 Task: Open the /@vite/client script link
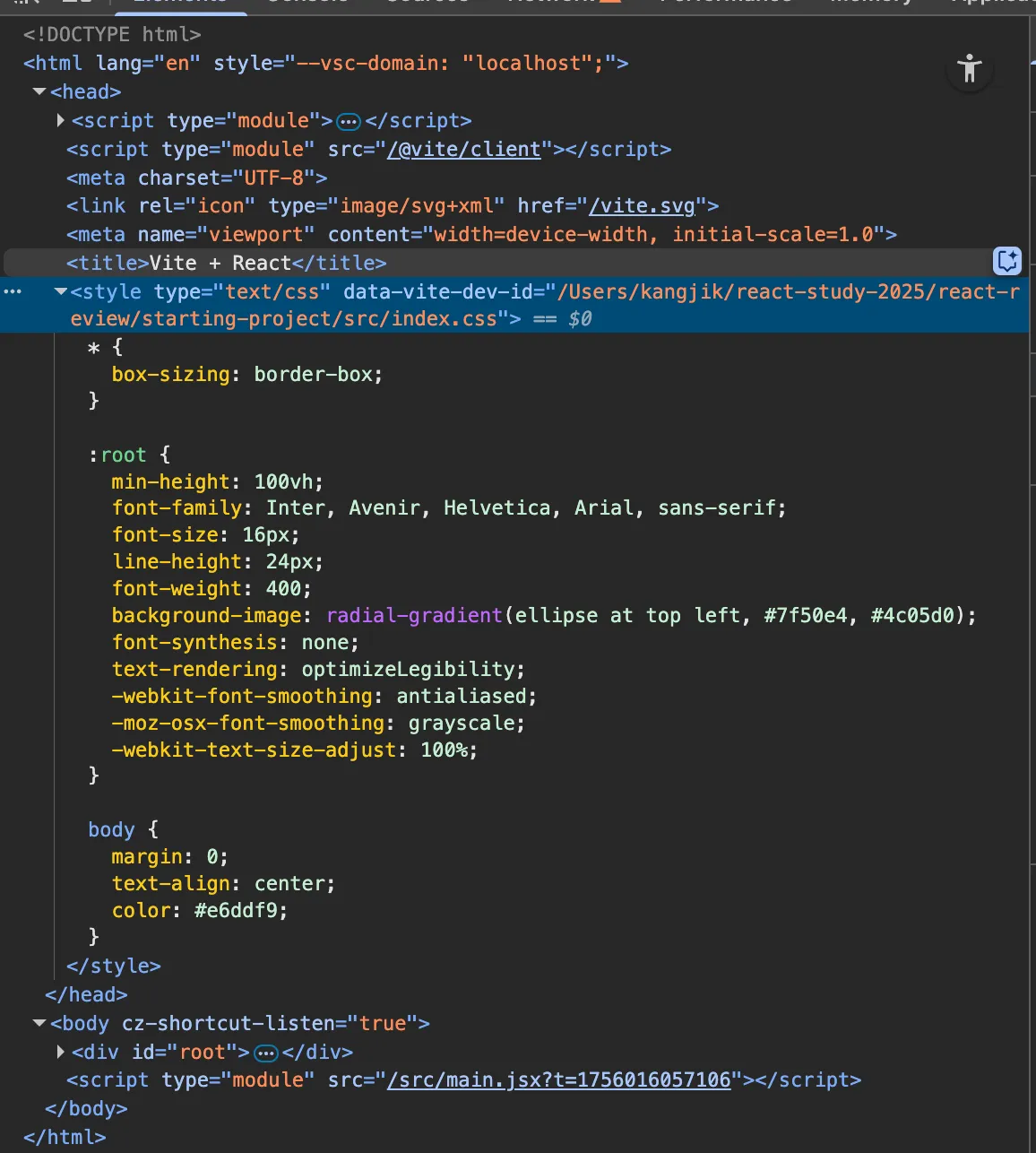464,149
